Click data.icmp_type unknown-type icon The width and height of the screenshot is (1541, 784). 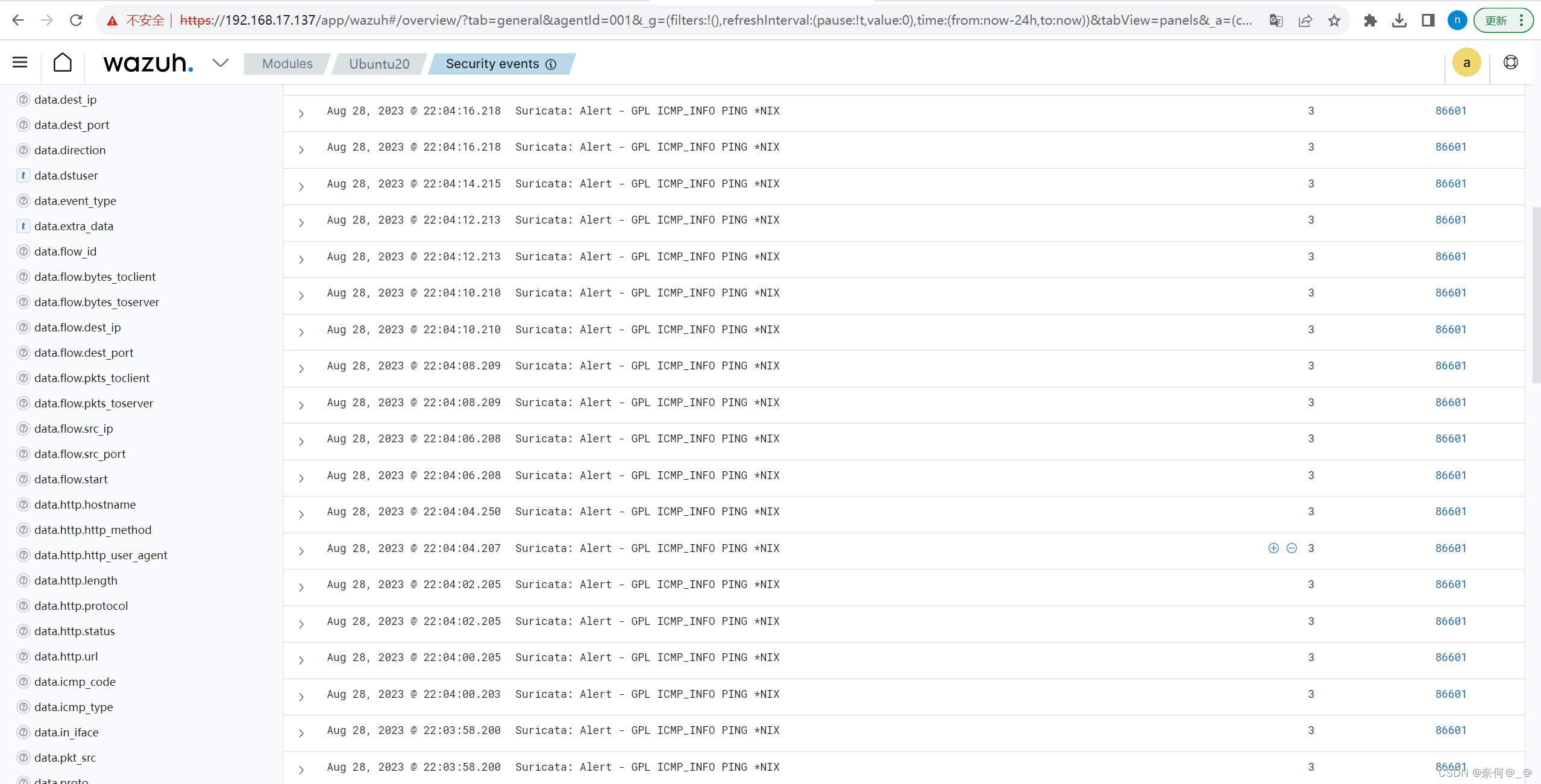[x=23, y=707]
